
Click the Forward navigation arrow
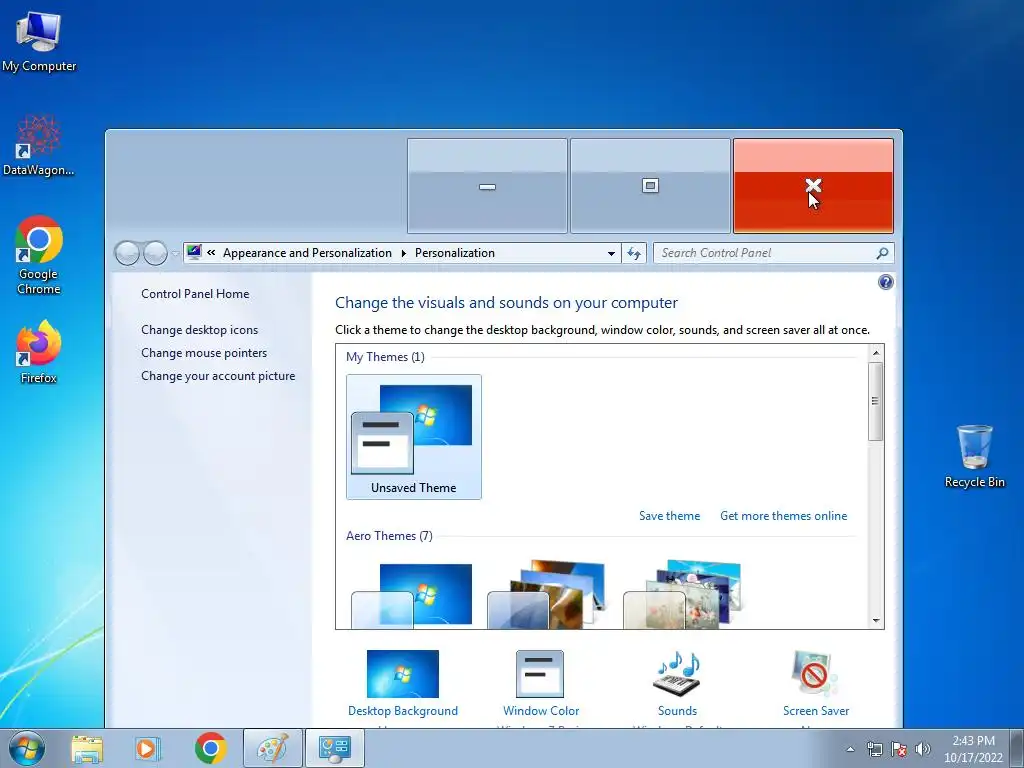pyautogui.click(x=155, y=253)
